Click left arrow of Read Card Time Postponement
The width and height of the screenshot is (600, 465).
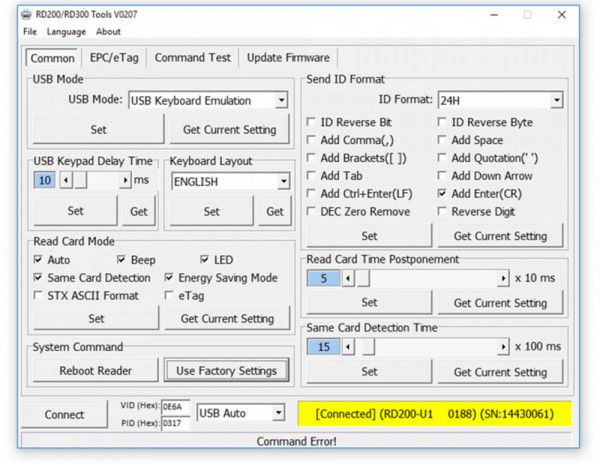click(349, 278)
